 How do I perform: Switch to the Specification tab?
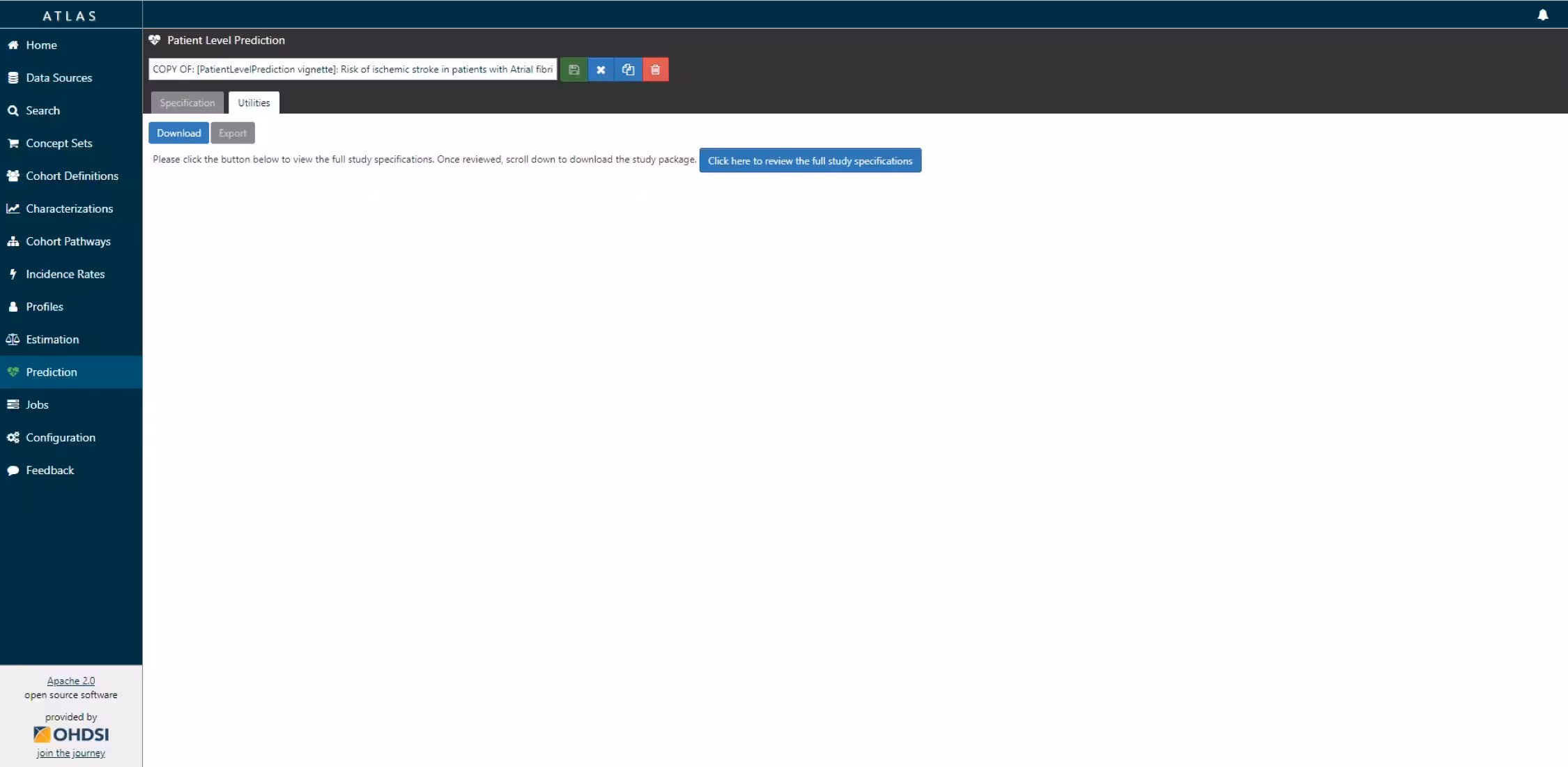[187, 102]
